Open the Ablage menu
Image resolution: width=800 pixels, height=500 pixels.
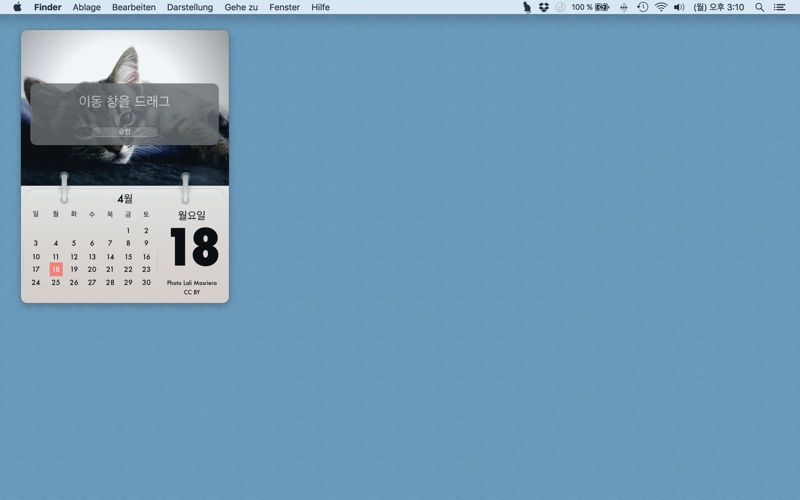[86, 7]
